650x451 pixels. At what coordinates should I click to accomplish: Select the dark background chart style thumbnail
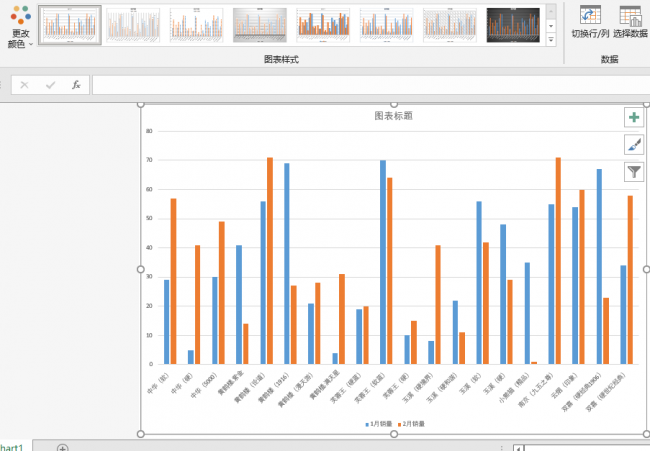513,25
